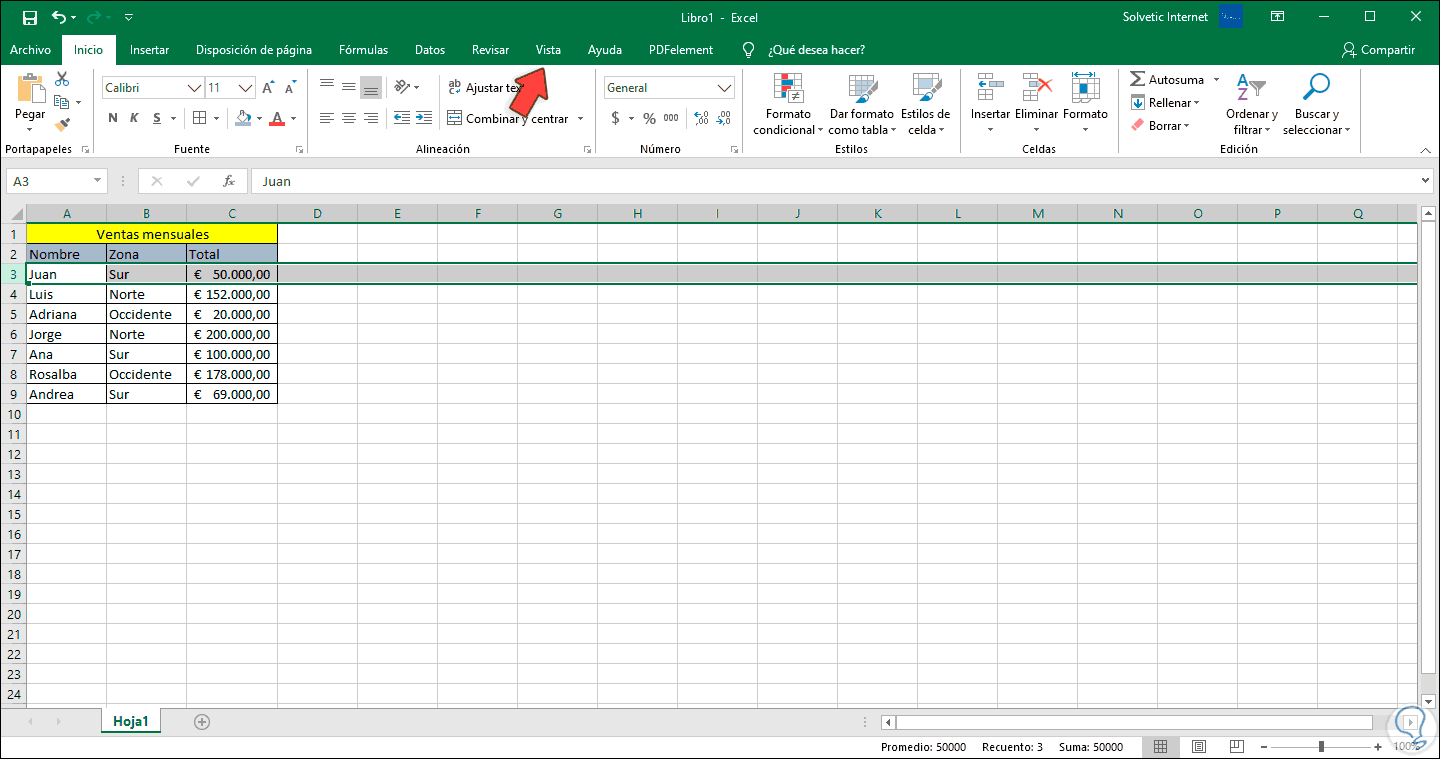Select the Hoja1 sheet tab

click(130, 721)
